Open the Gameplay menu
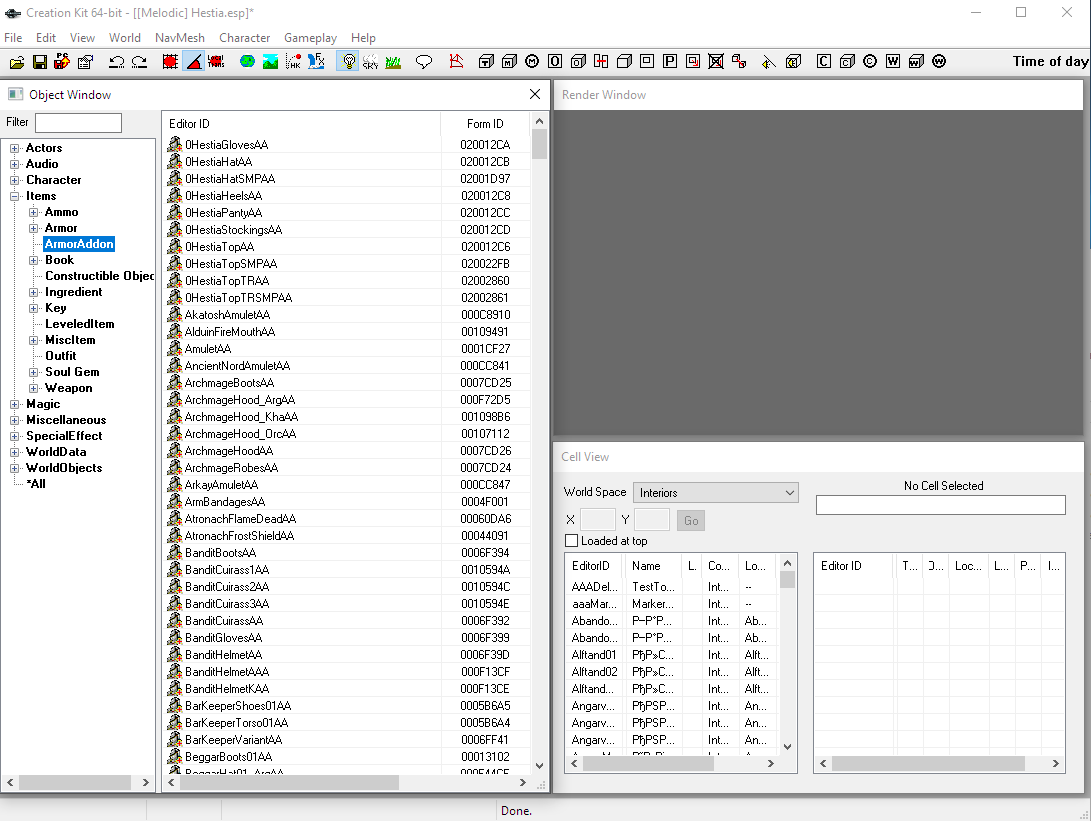 310,38
